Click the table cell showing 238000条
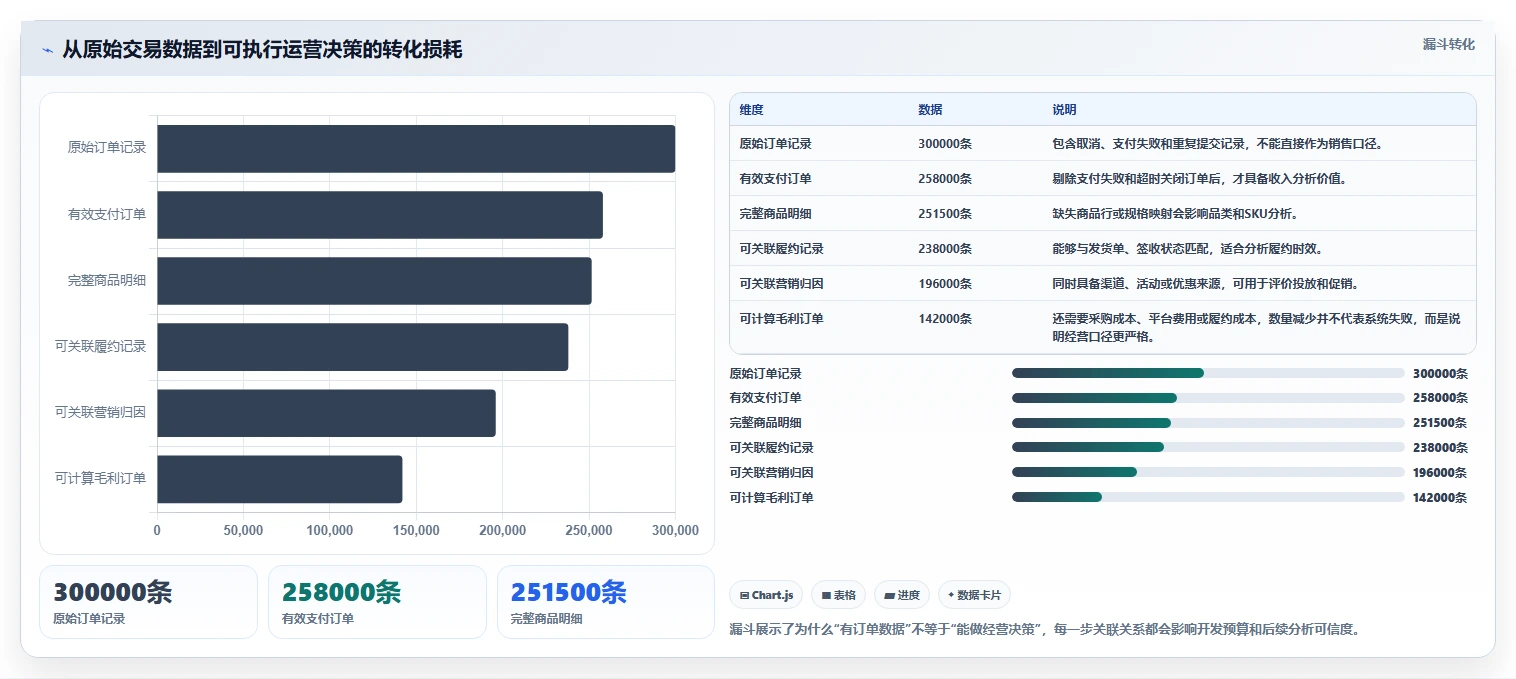 pos(945,249)
